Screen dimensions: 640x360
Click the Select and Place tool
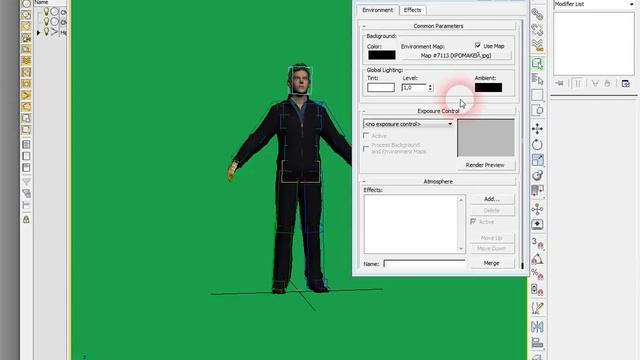tap(537, 176)
